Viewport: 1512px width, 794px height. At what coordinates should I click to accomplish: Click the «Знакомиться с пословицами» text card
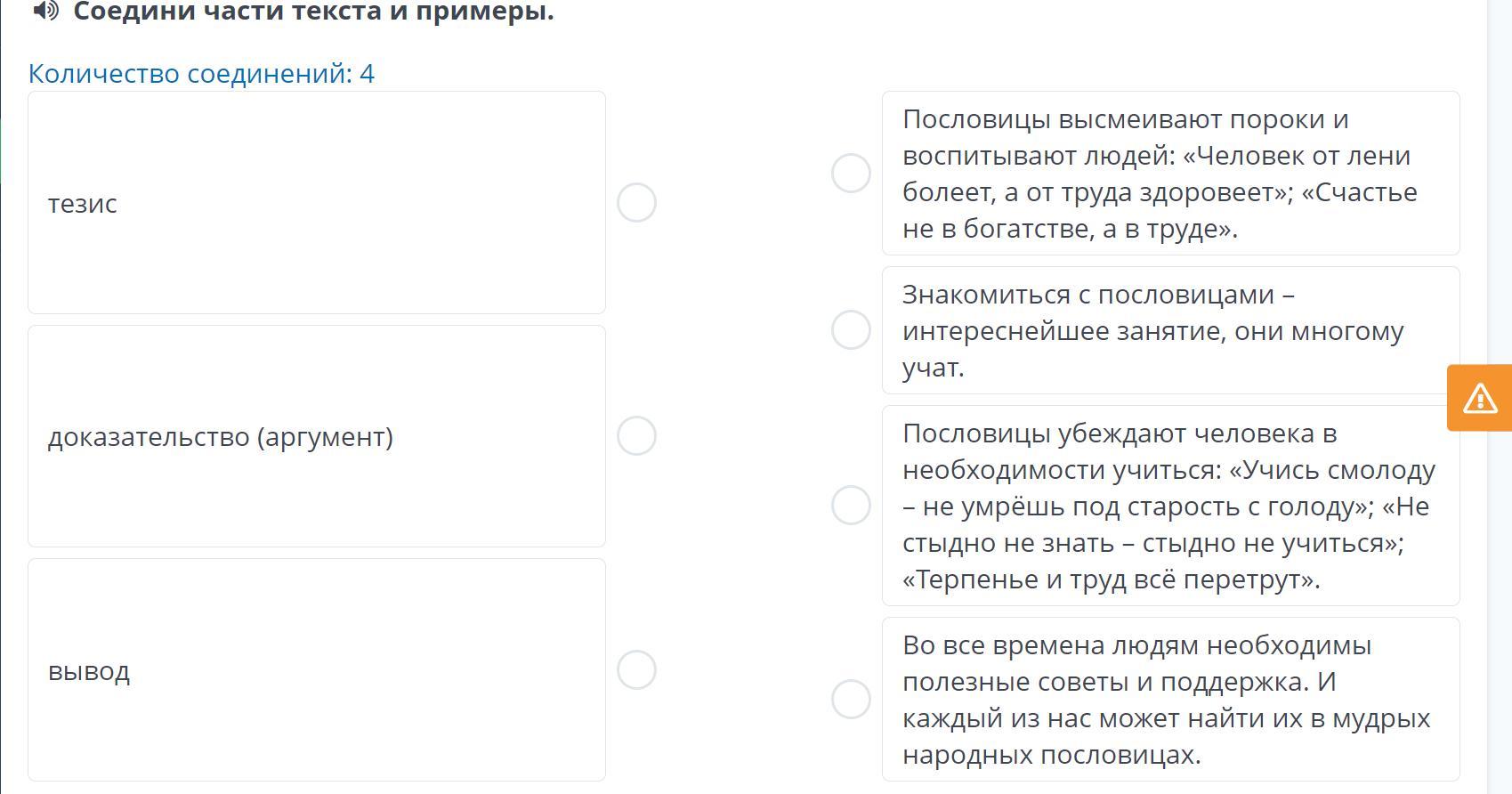tap(1169, 330)
